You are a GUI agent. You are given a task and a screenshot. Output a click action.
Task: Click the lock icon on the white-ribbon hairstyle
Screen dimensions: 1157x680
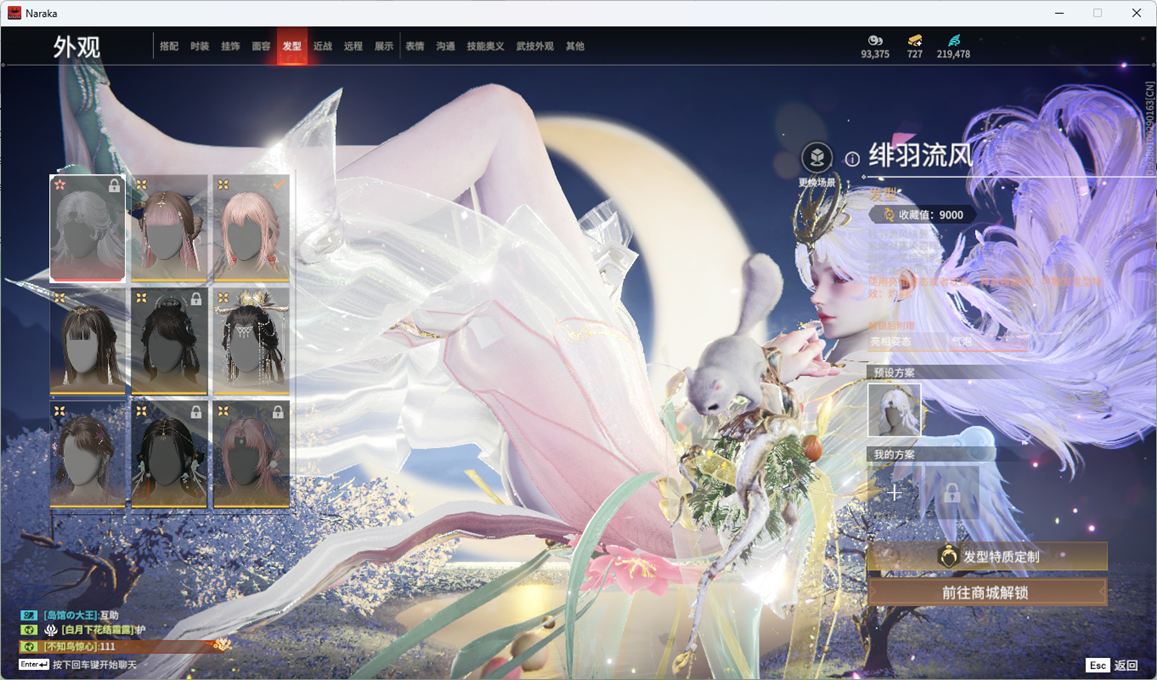tap(196, 412)
